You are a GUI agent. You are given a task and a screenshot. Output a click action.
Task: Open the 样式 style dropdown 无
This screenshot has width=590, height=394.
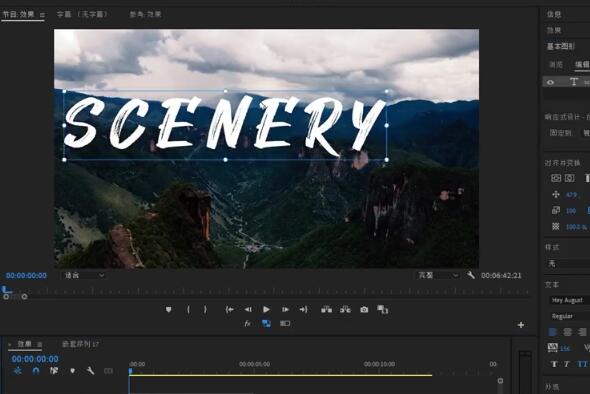click(568, 263)
